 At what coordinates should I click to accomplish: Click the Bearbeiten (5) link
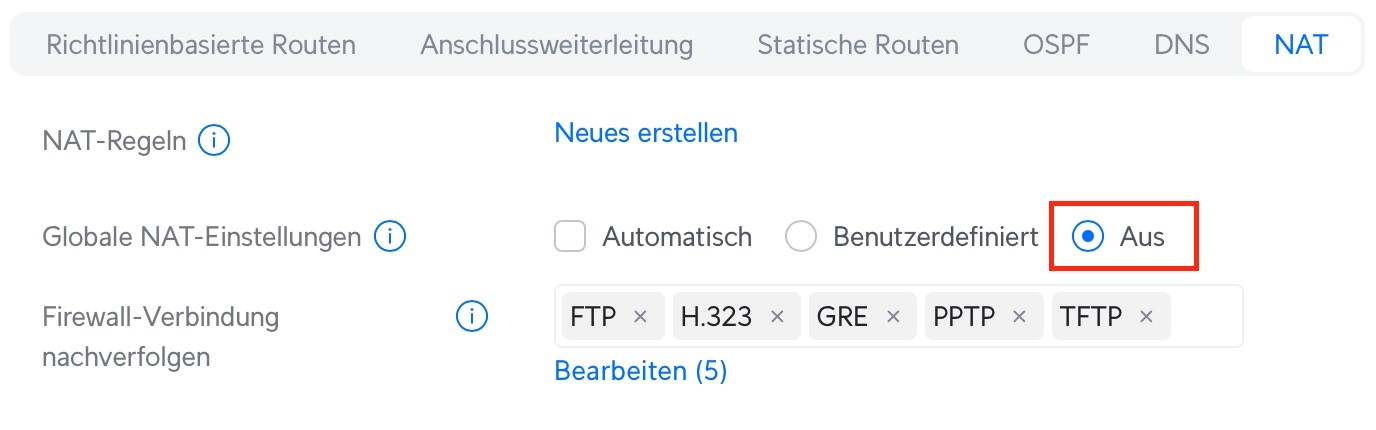[x=641, y=371]
